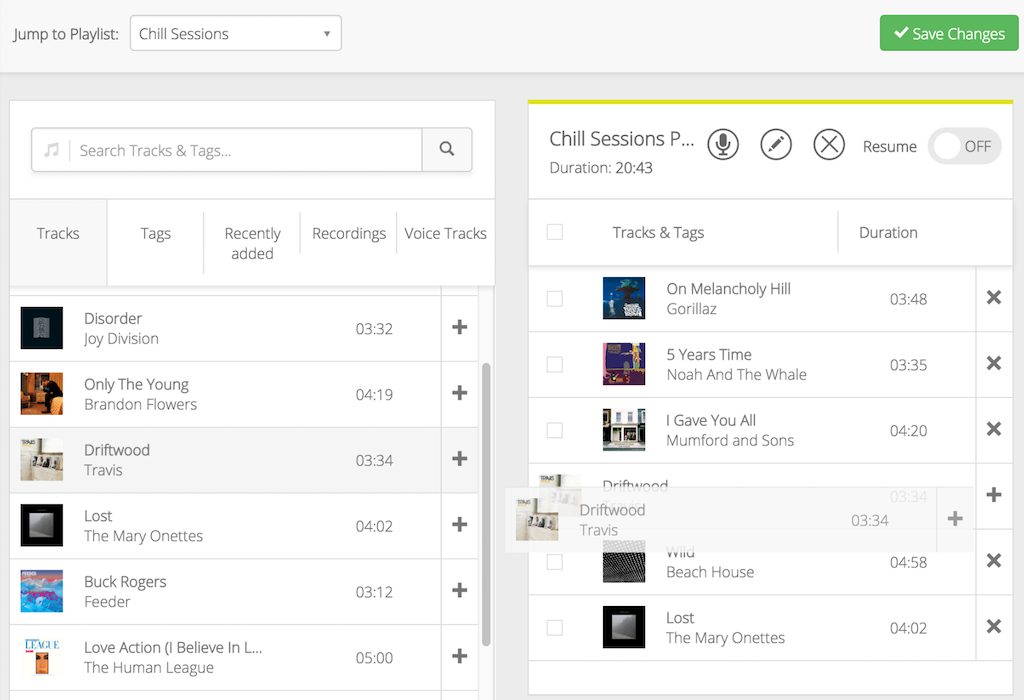Remove On Melancholy Hill from playlist
1024x700 pixels.
pos(993,298)
